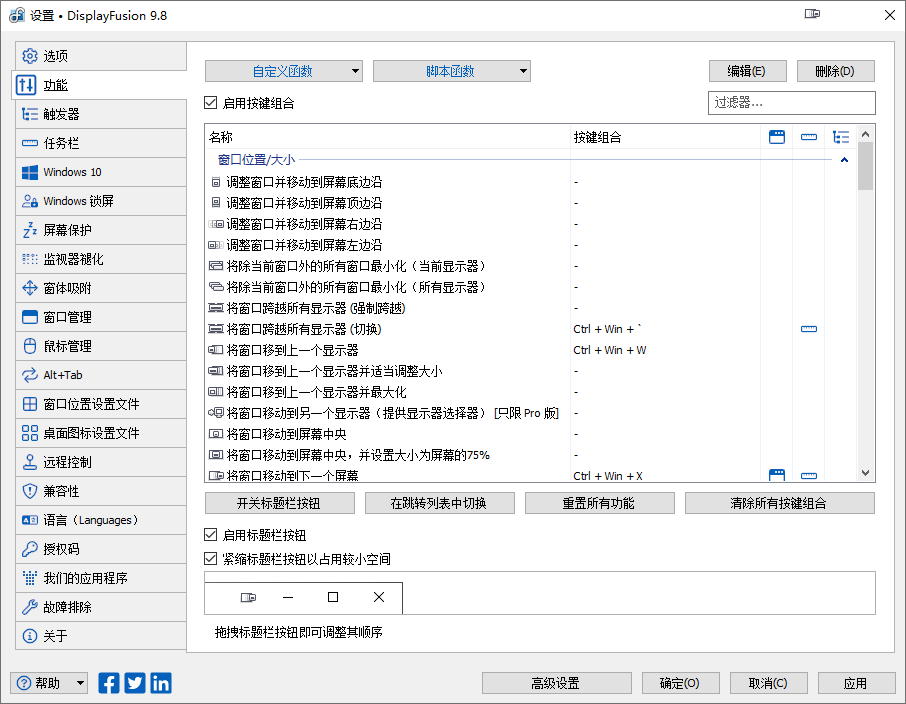Viewport: 906px width, 704px height.
Task: Open 窗口位置设置文件 page
Action: [101, 404]
